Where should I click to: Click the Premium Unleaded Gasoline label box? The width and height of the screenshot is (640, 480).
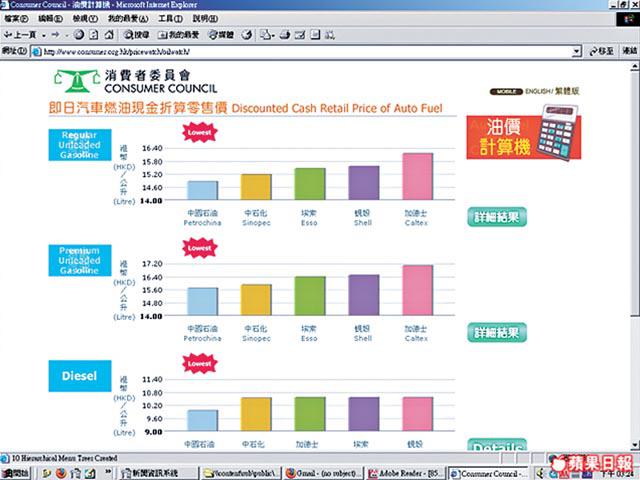click(80, 260)
